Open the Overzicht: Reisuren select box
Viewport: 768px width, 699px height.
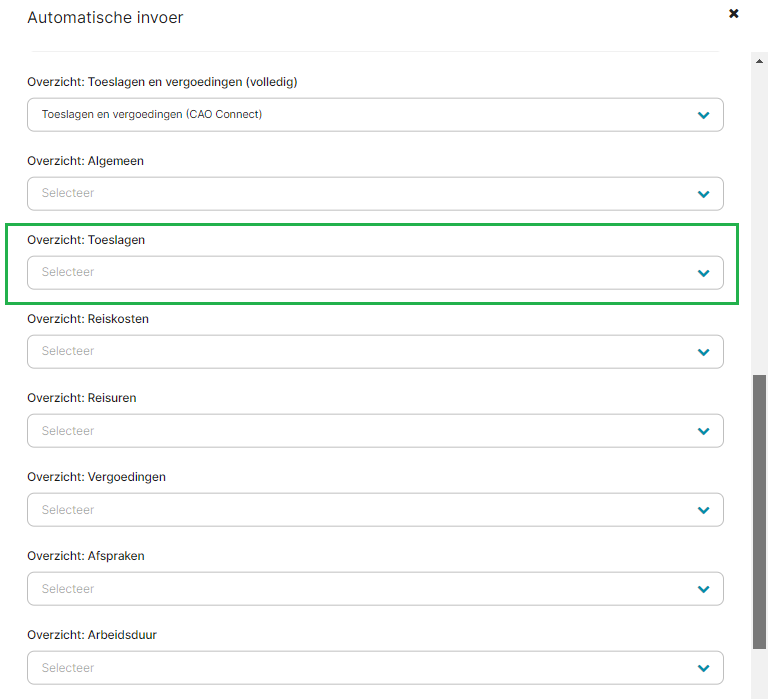[375, 431]
